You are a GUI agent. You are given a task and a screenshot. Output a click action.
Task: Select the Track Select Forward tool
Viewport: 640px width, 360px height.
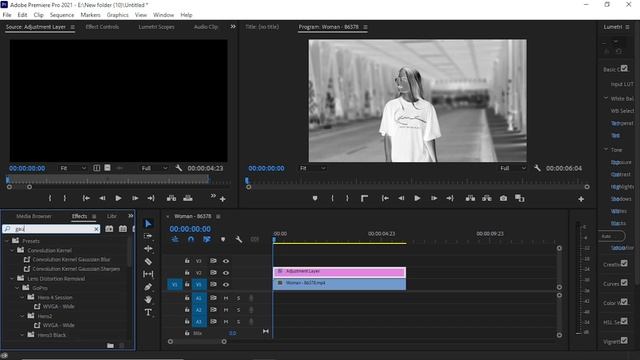click(148, 236)
